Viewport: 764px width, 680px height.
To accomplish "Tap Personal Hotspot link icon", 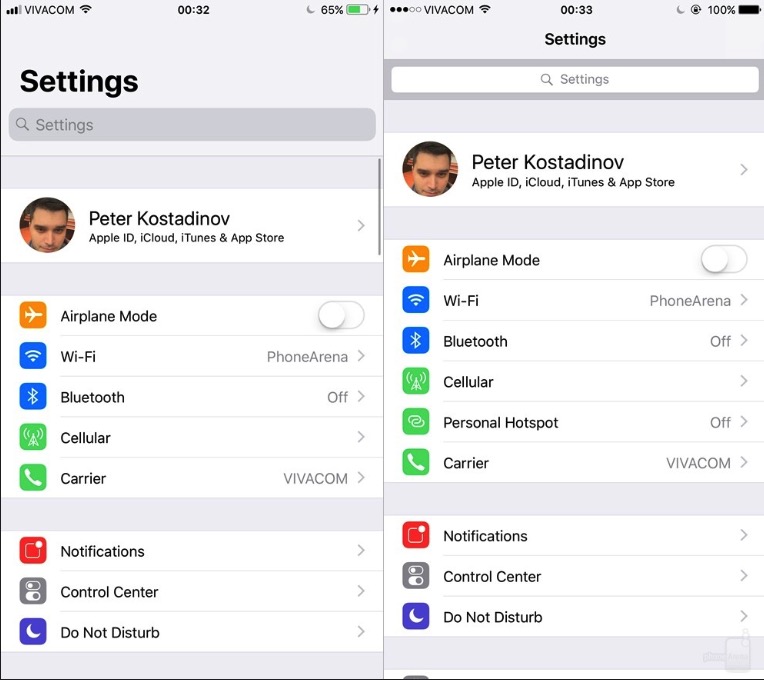I will (x=416, y=421).
